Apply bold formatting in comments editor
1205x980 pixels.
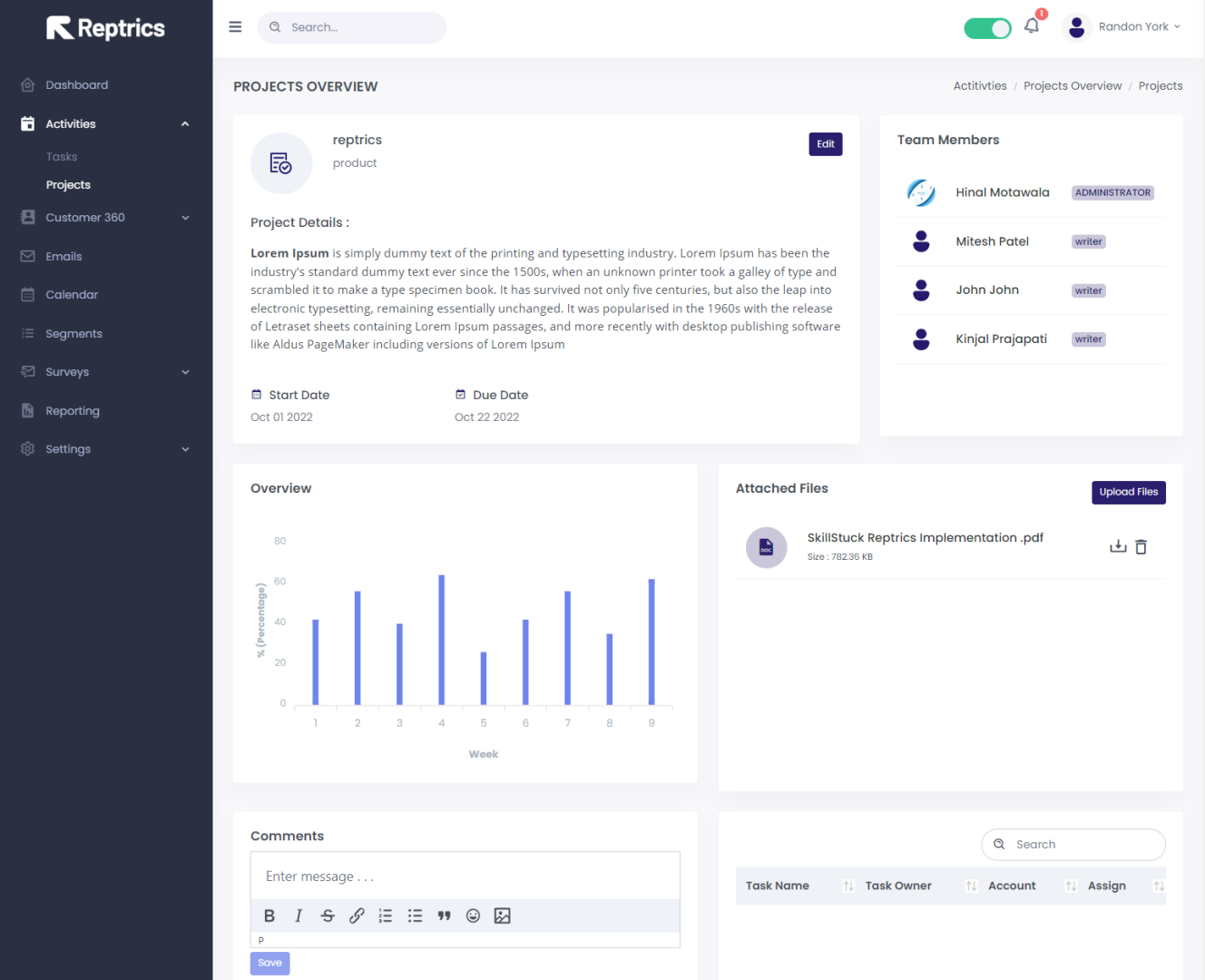(x=269, y=916)
